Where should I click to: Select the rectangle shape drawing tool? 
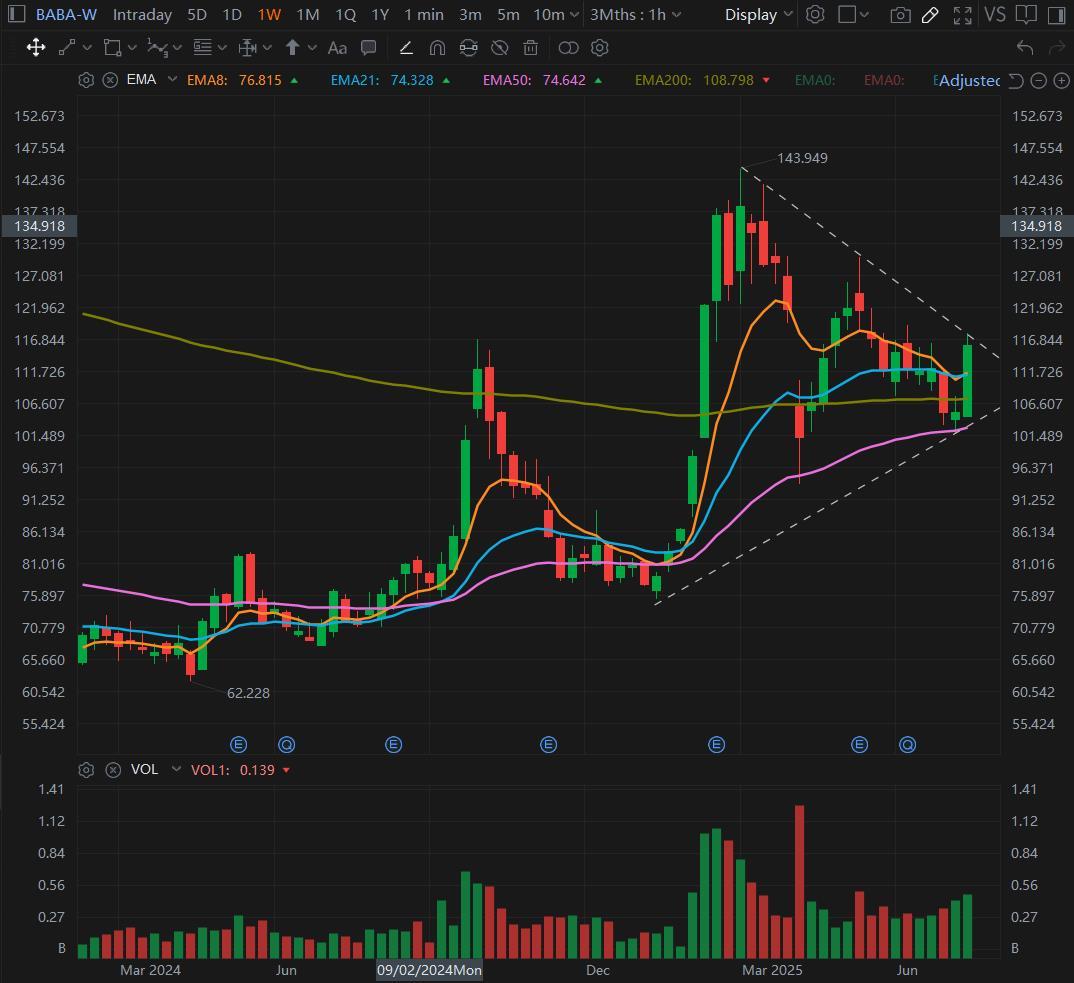click(112, 47)
